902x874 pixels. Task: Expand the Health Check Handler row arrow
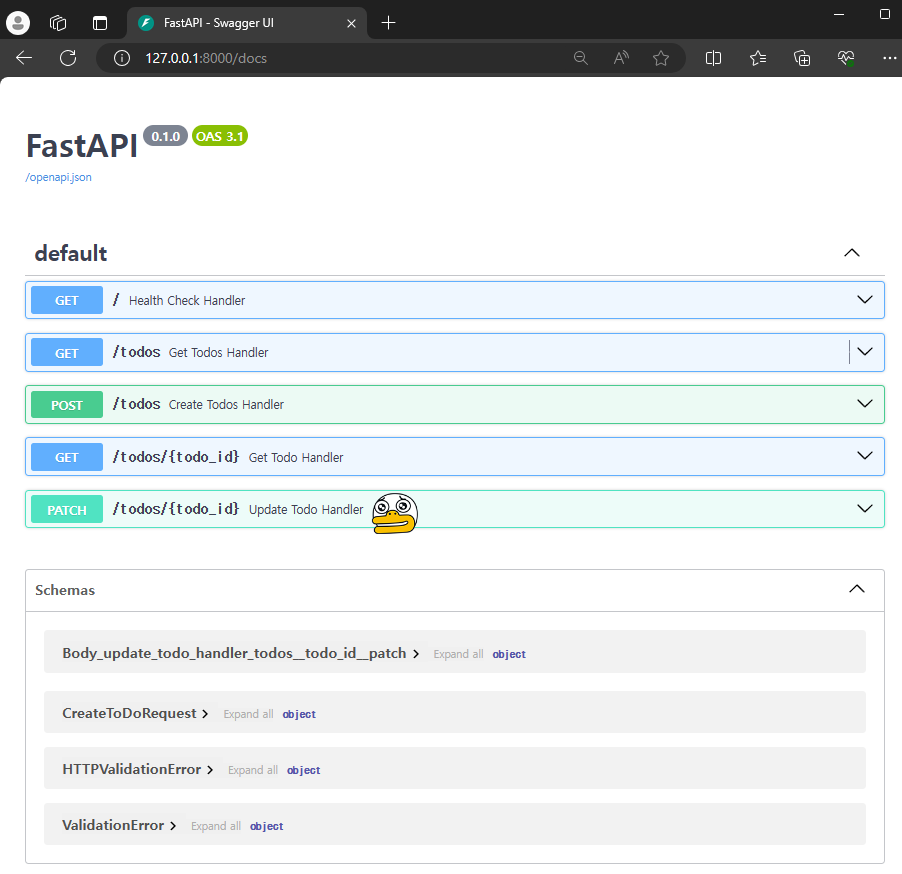(865, 300)
